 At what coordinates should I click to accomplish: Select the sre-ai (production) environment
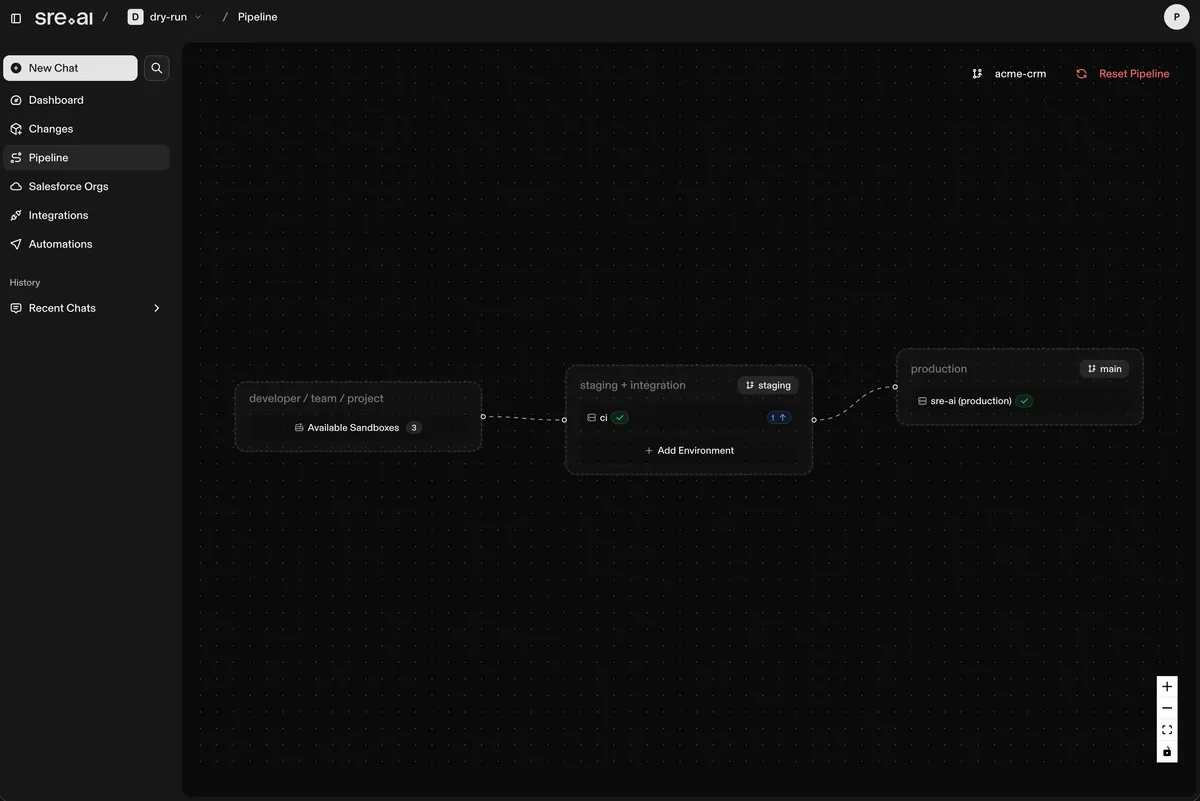coord(1019,401)
